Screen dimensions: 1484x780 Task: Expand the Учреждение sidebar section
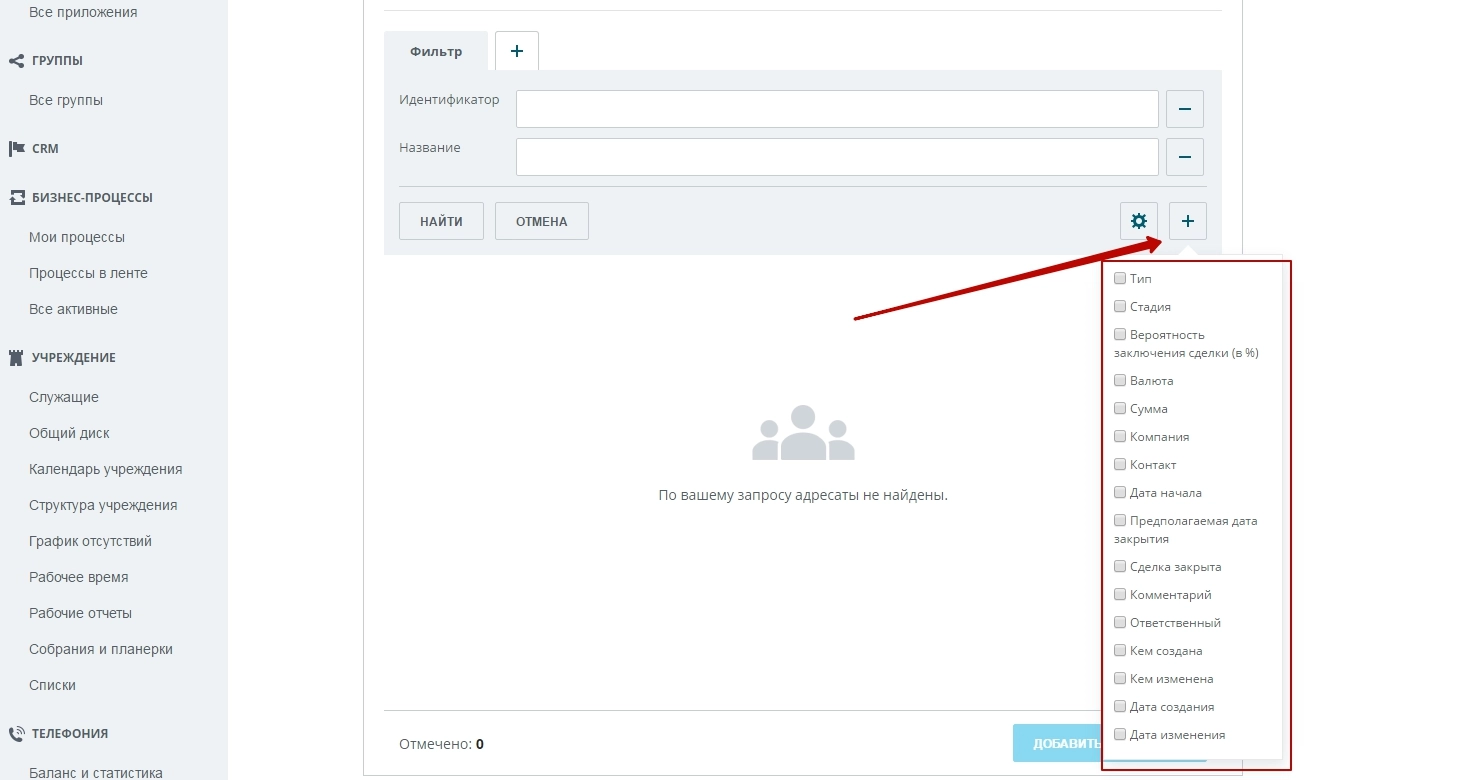pyautogui.click(x=73, y=358)
